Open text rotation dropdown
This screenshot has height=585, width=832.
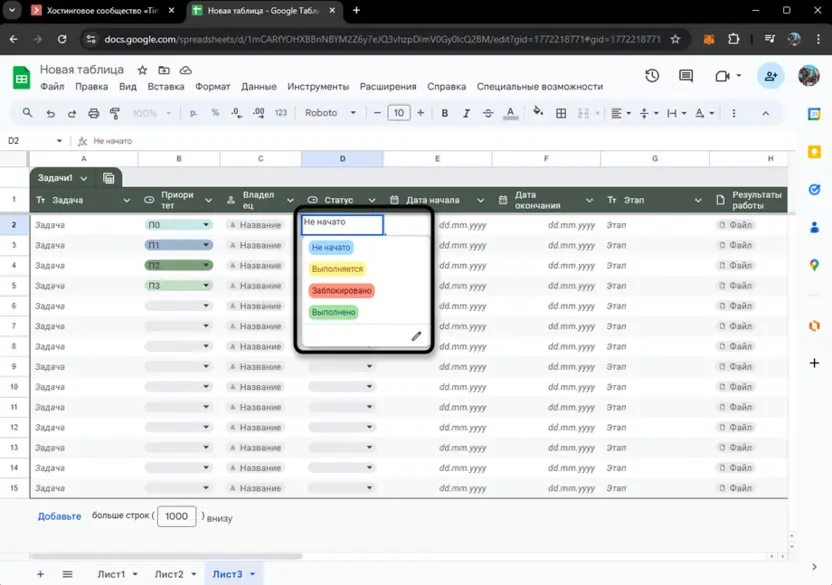coord(704,113)
